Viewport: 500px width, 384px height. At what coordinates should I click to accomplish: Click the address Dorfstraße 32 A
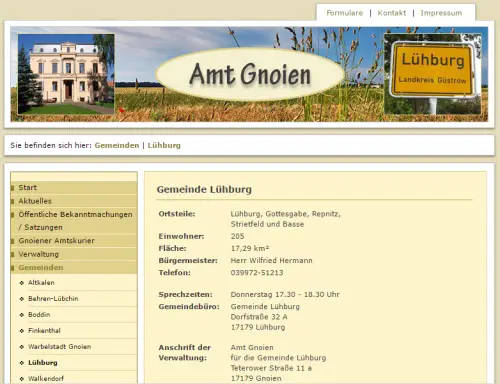pyautogui.click(x=259, y=317)
